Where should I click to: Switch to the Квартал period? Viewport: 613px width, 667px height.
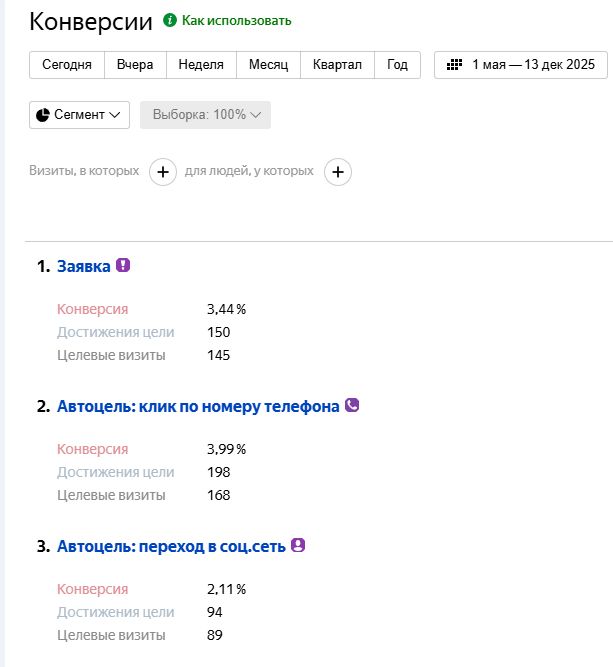337,65
